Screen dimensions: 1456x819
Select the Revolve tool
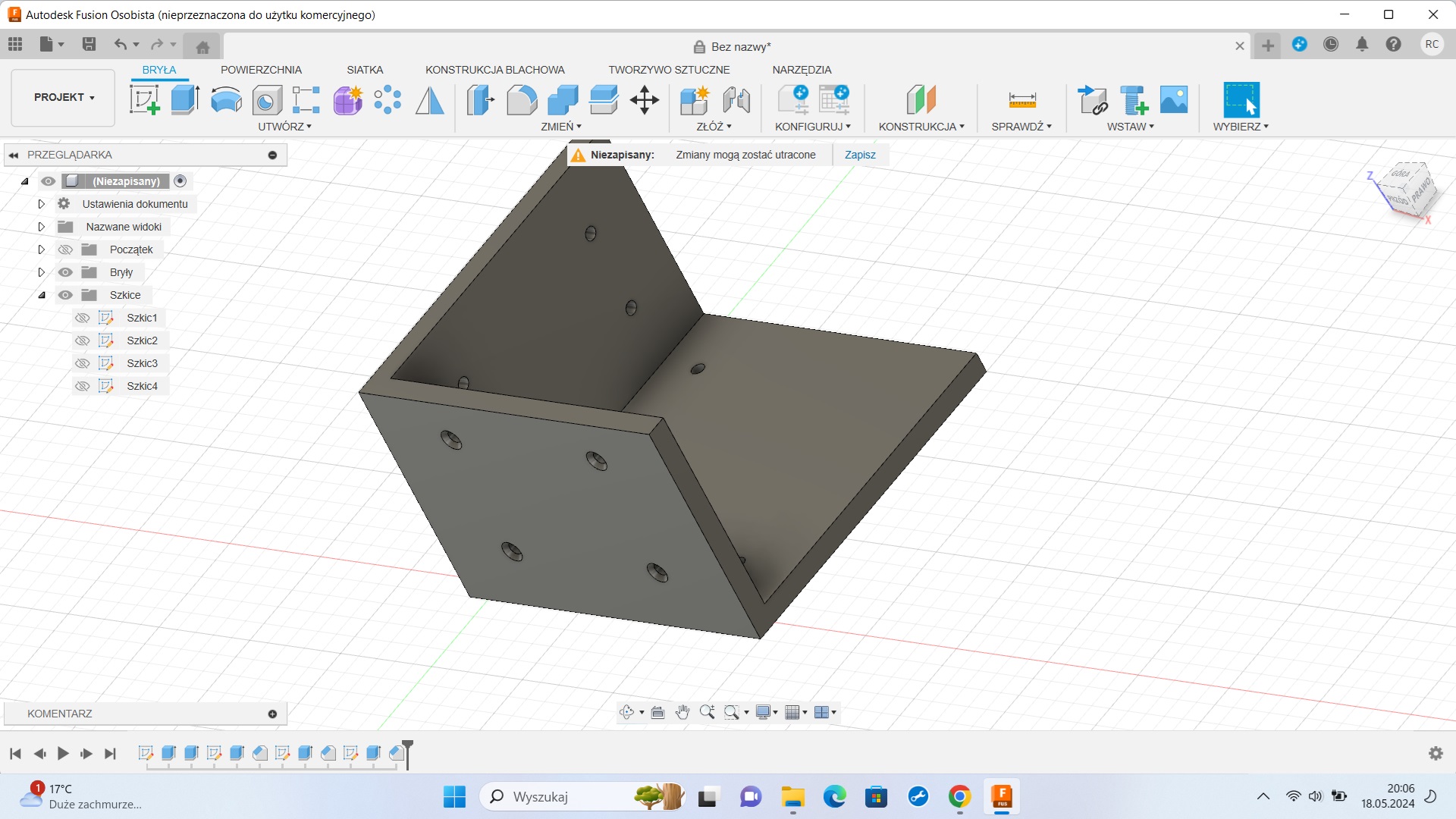coord(225,99)
